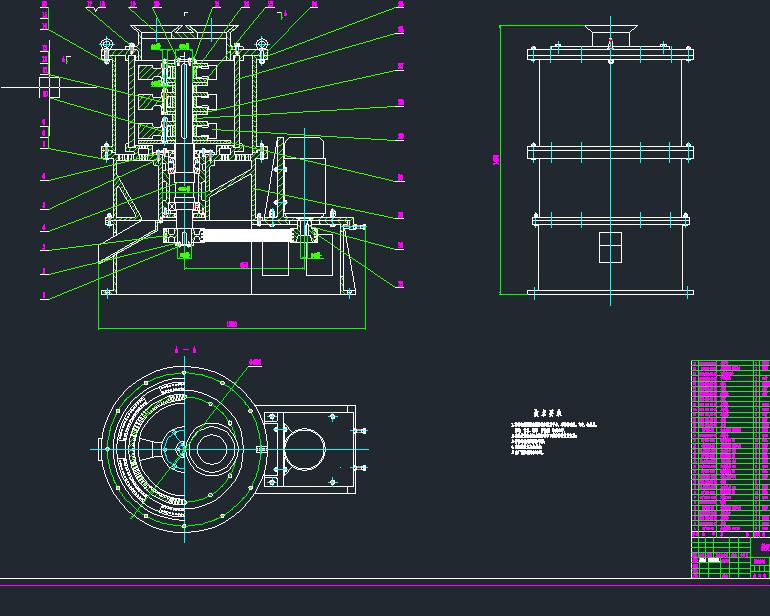Select the magenta parts list table

730,448
